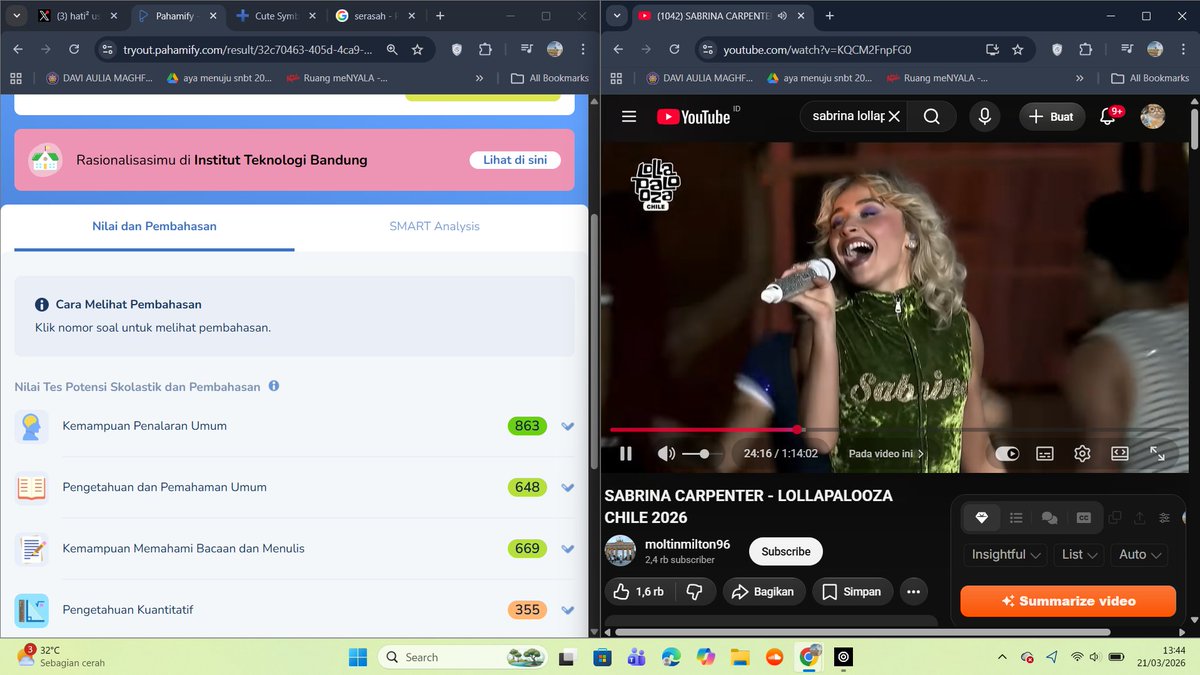Image resolution: width=1200 pixels, height=675 pixels.
Task: Open SoundCloud from the taskbar
Action: click(774, 657)
